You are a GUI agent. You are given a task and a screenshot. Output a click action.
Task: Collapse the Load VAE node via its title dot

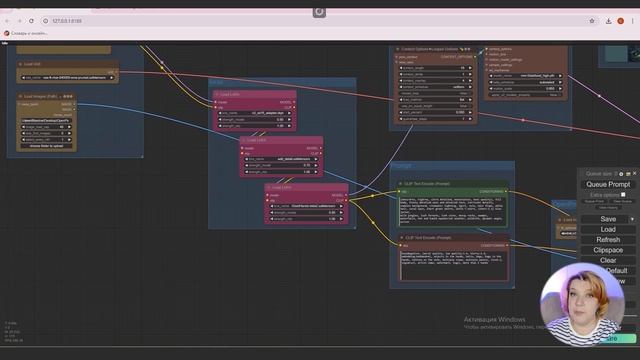click(20, 64)
